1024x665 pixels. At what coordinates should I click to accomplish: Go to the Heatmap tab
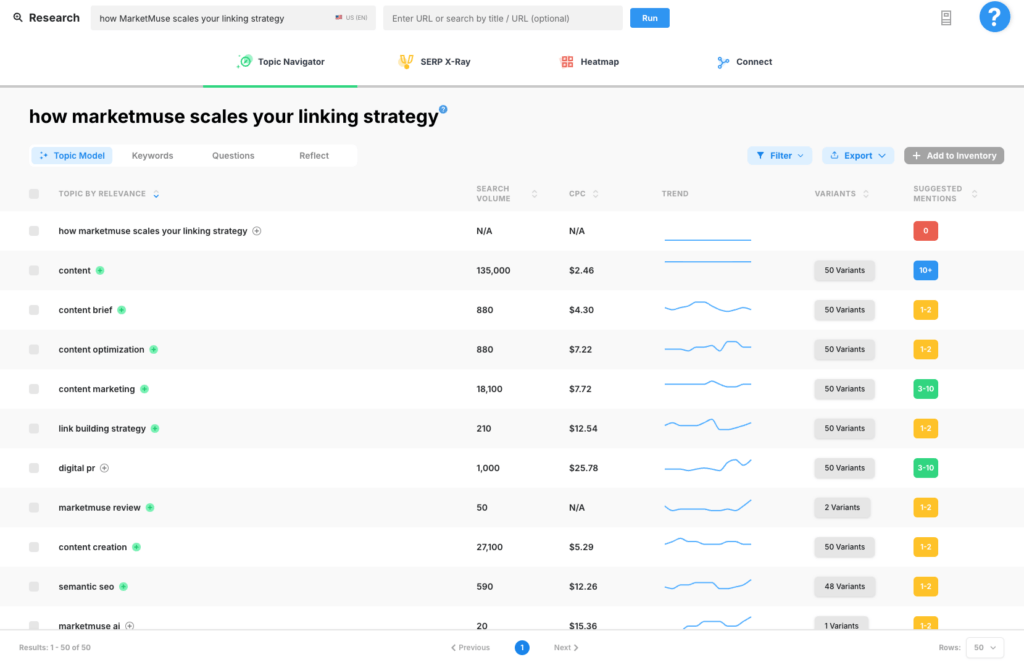(590, 61)
